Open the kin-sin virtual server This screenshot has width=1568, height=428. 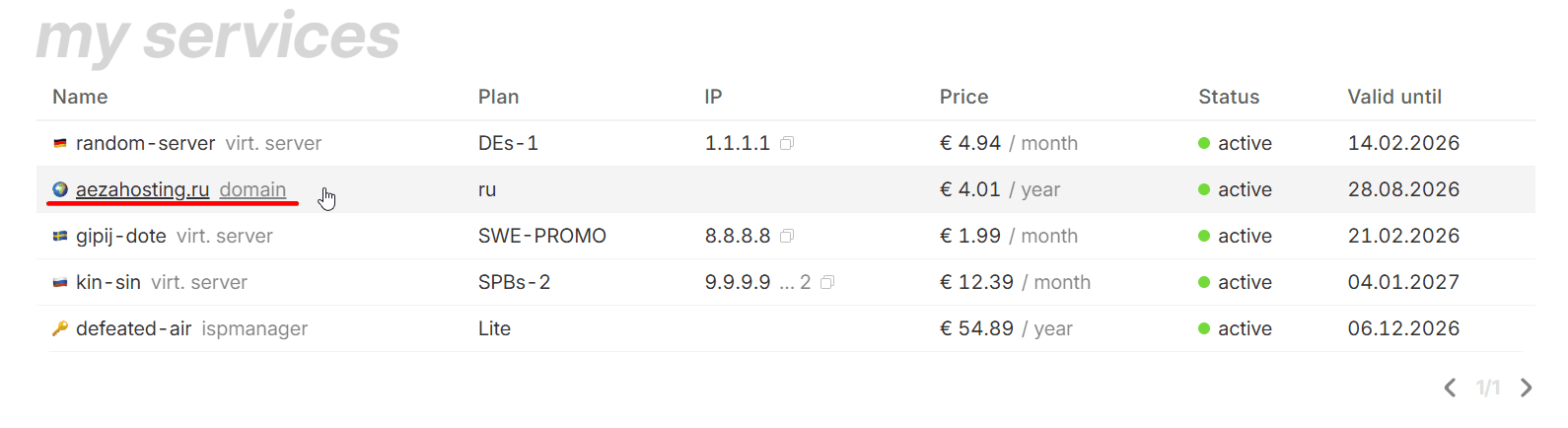point(108,283)
